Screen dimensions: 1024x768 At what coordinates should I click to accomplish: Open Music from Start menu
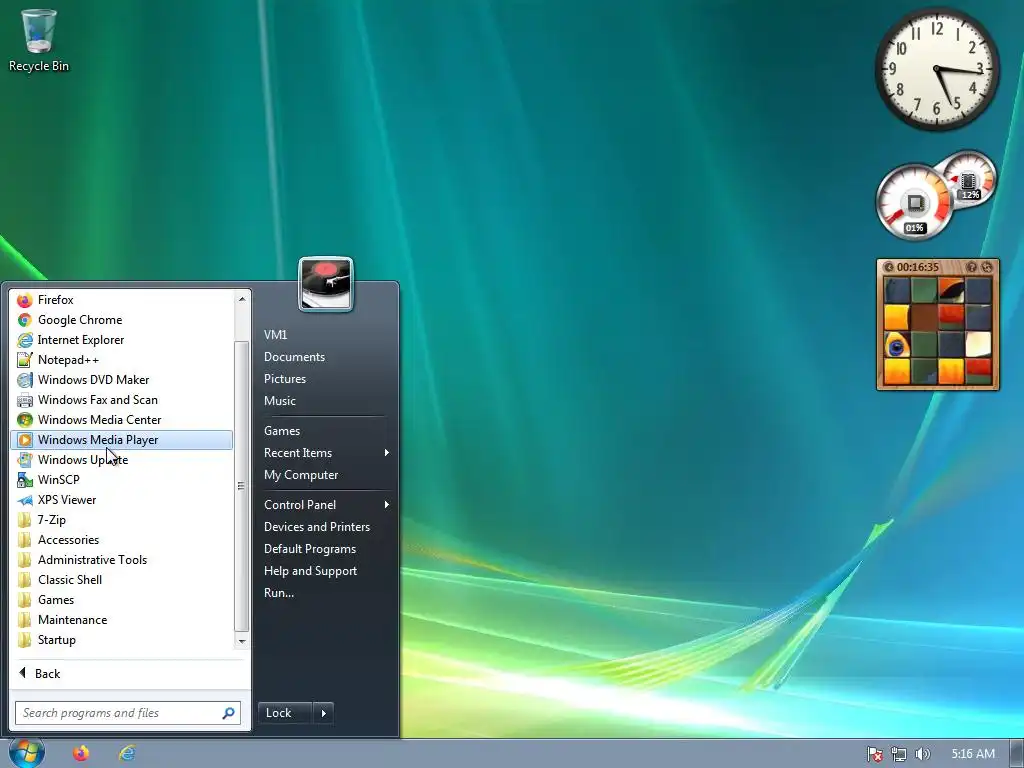point(325,401)
